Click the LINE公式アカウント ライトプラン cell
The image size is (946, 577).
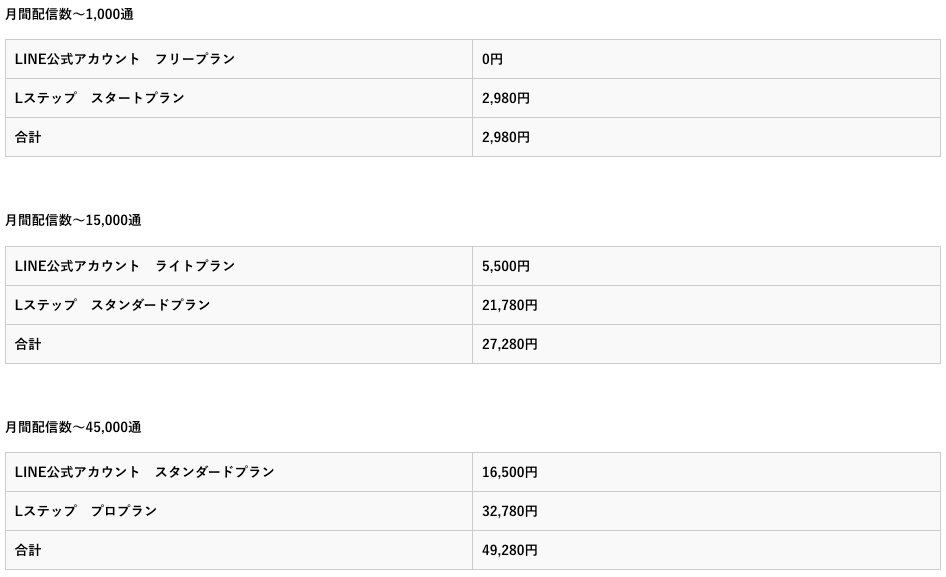(x=239, y=266)
